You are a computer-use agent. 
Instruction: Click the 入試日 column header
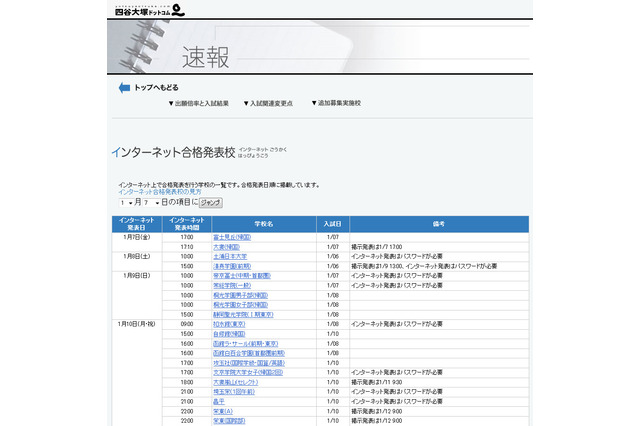point(333,224)
